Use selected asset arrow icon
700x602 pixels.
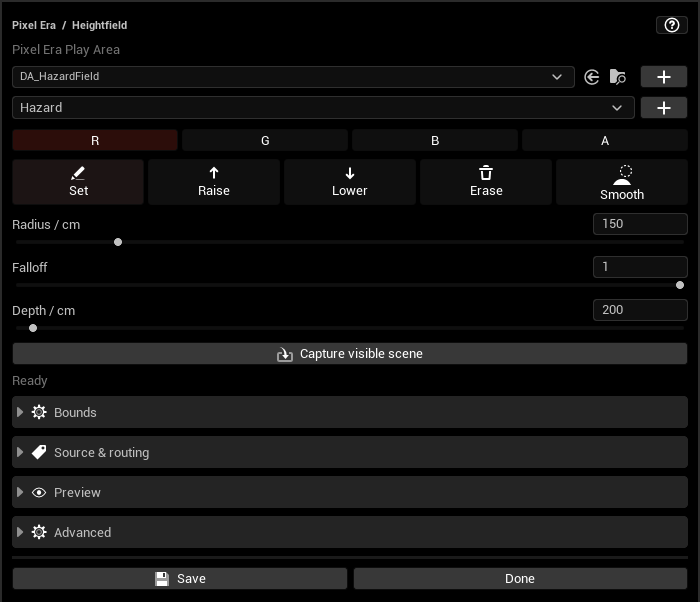pos(592,77)
